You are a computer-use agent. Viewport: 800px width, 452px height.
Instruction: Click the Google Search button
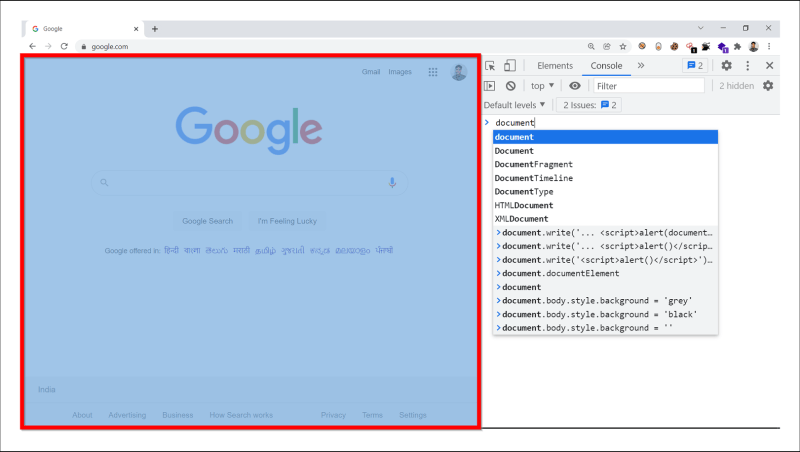pyautogui.click(x=208, y=221)
